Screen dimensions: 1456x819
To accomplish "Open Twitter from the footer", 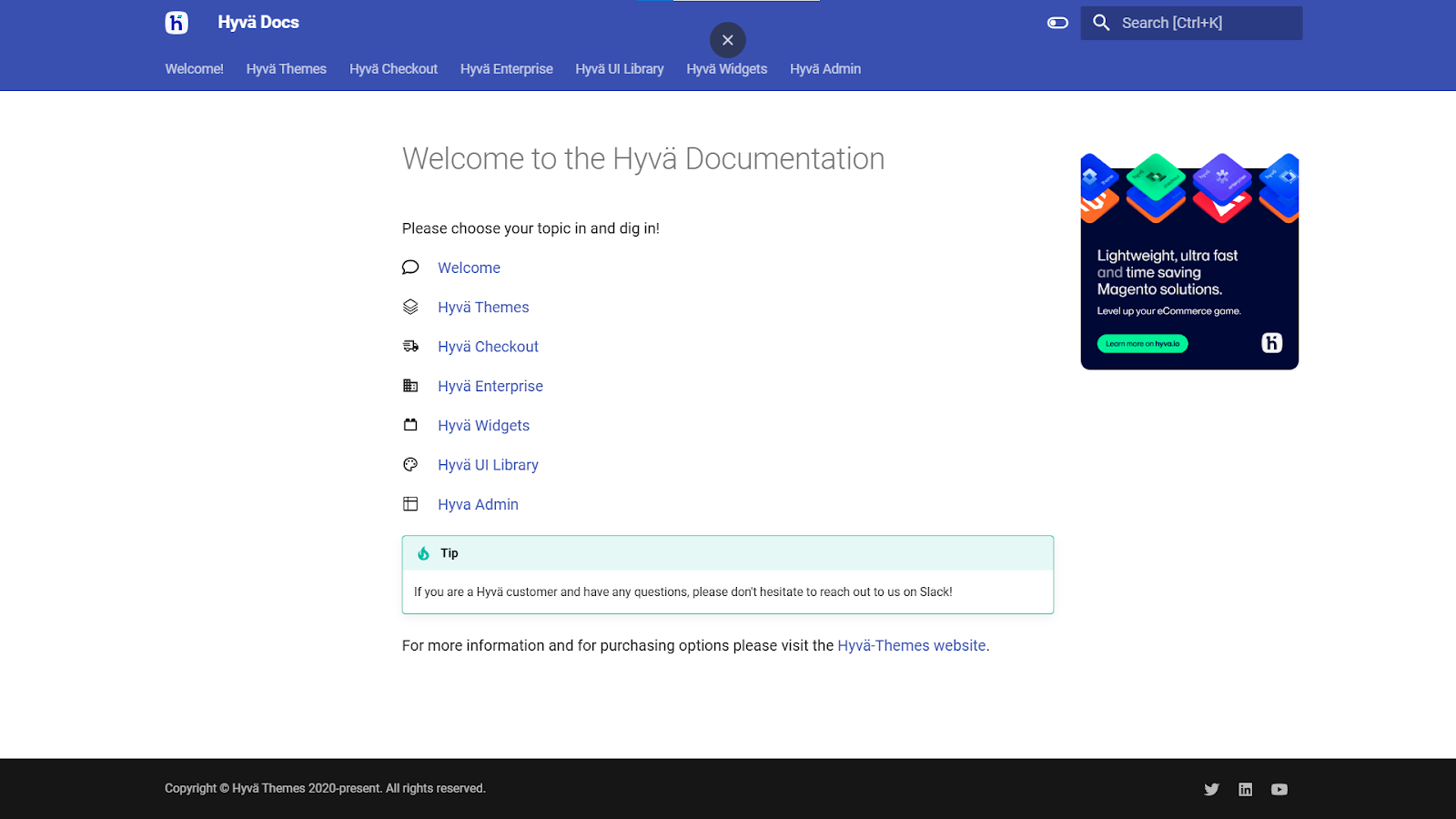I will [1211, 789].
